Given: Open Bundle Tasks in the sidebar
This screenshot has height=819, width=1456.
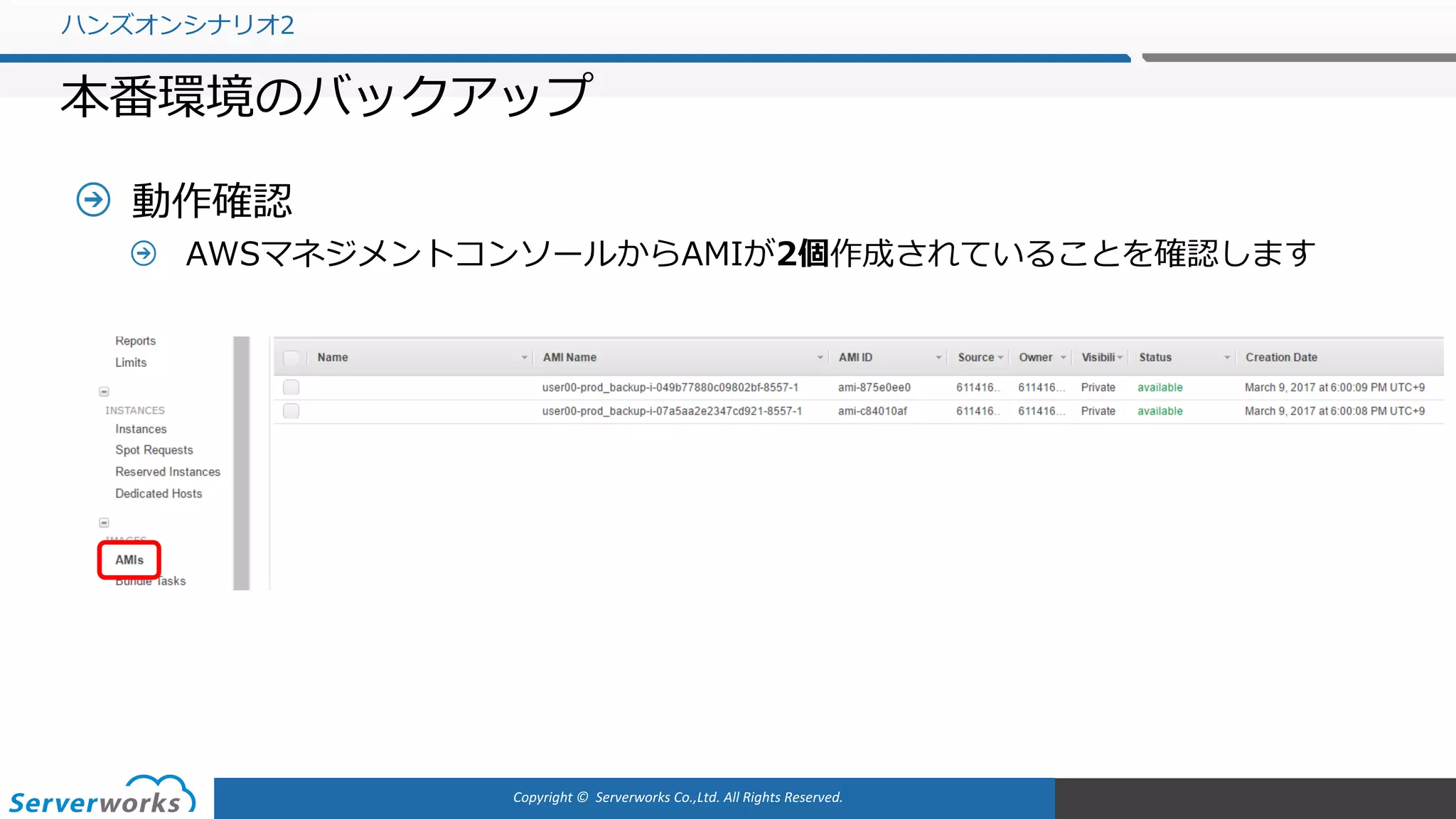Looking at the screenshot, I should pyautogui.click(x=151, y=581).
